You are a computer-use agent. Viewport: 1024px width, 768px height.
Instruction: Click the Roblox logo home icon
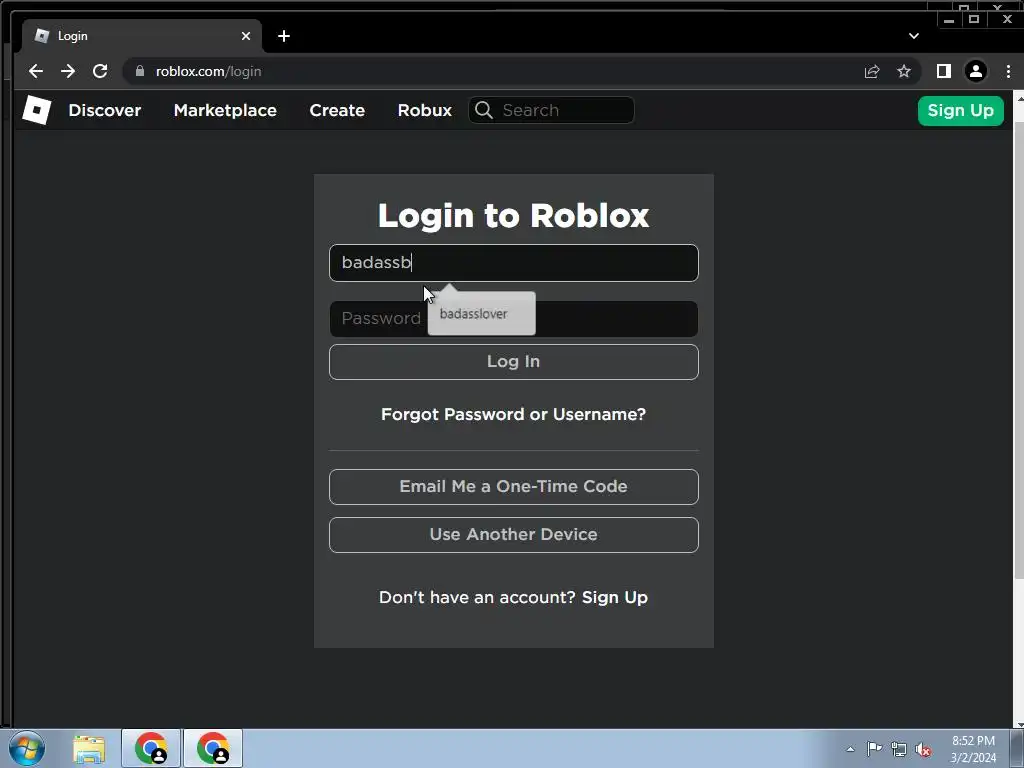(x=37, y=110)
